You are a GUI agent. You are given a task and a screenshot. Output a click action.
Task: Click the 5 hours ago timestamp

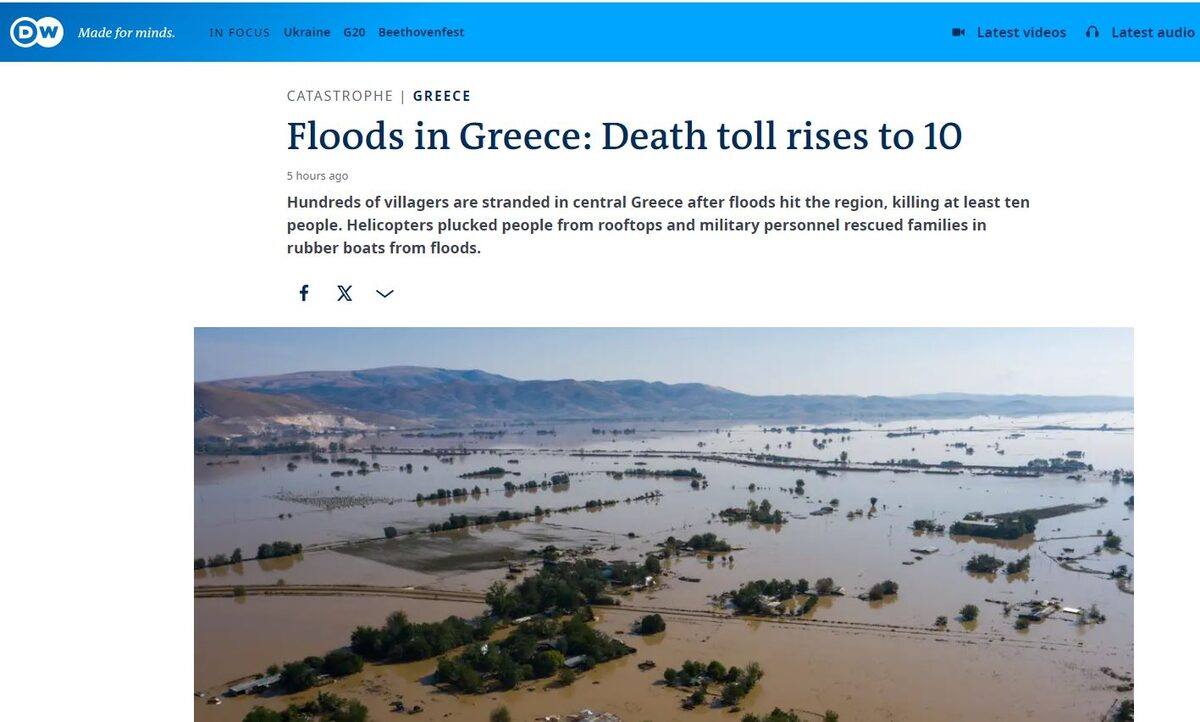[x=317, y=176]
